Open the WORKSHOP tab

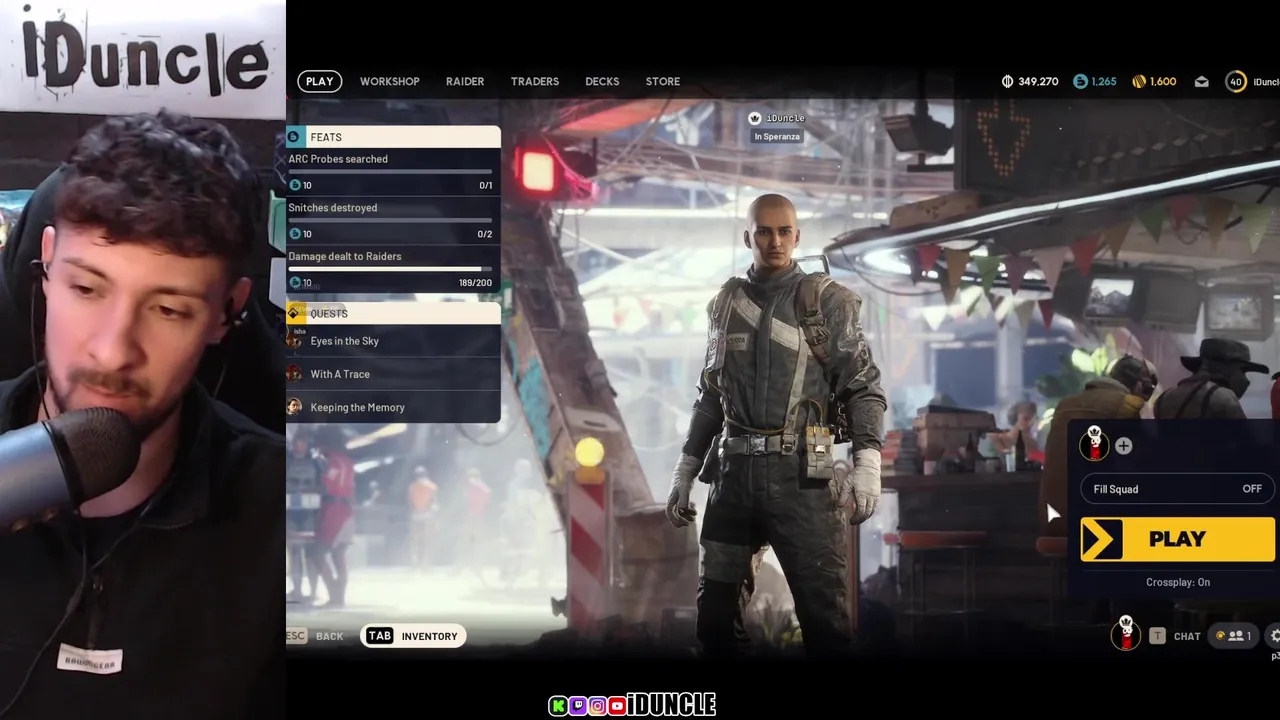click(x=389, y=81)
